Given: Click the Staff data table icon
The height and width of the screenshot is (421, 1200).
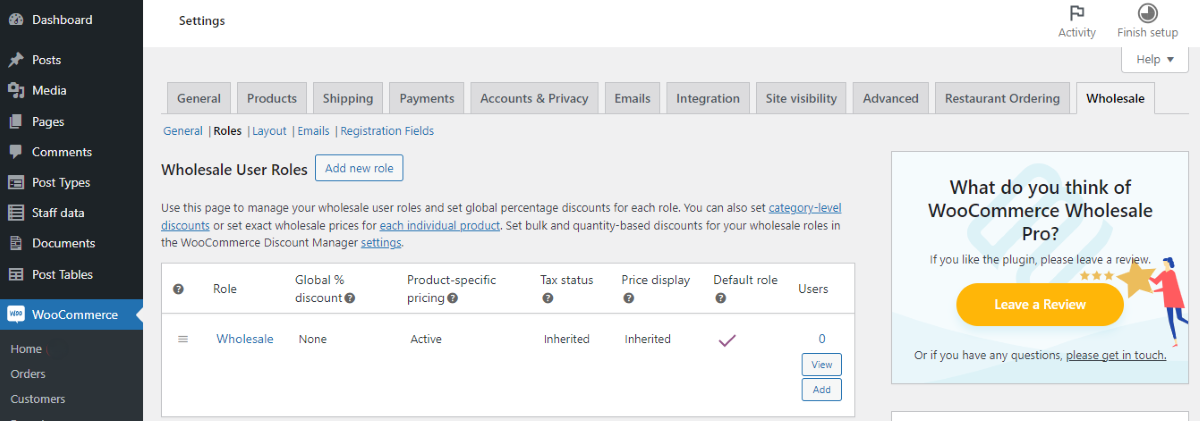Looking at the screenshot, I should click(16, 213).
